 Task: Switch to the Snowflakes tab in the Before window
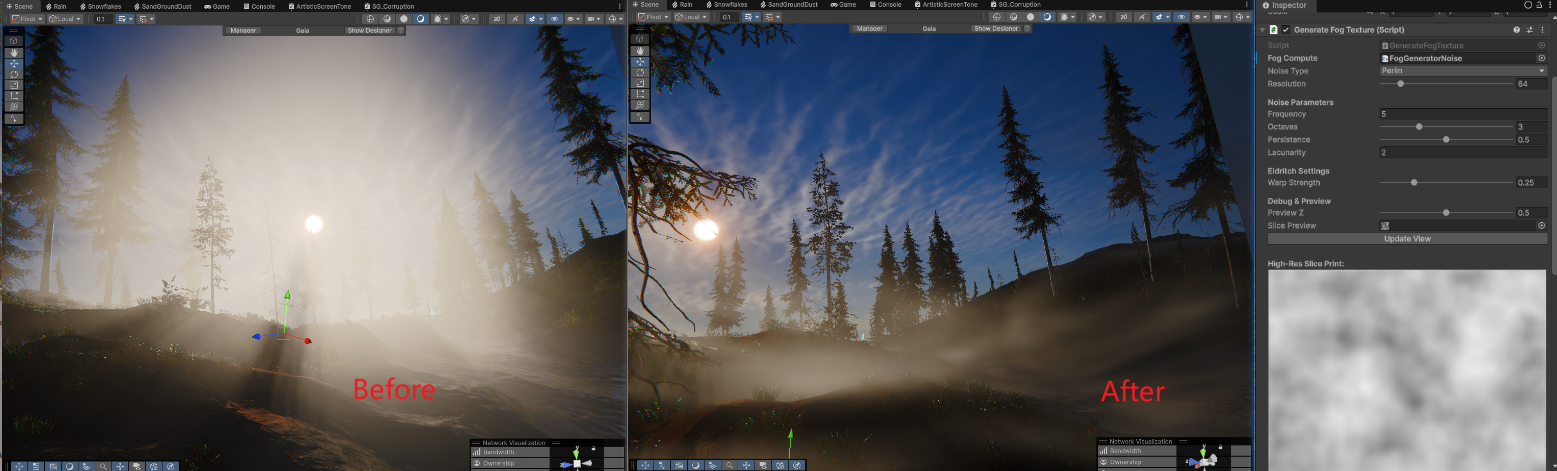pyautogui.click(x=100, y=6)
